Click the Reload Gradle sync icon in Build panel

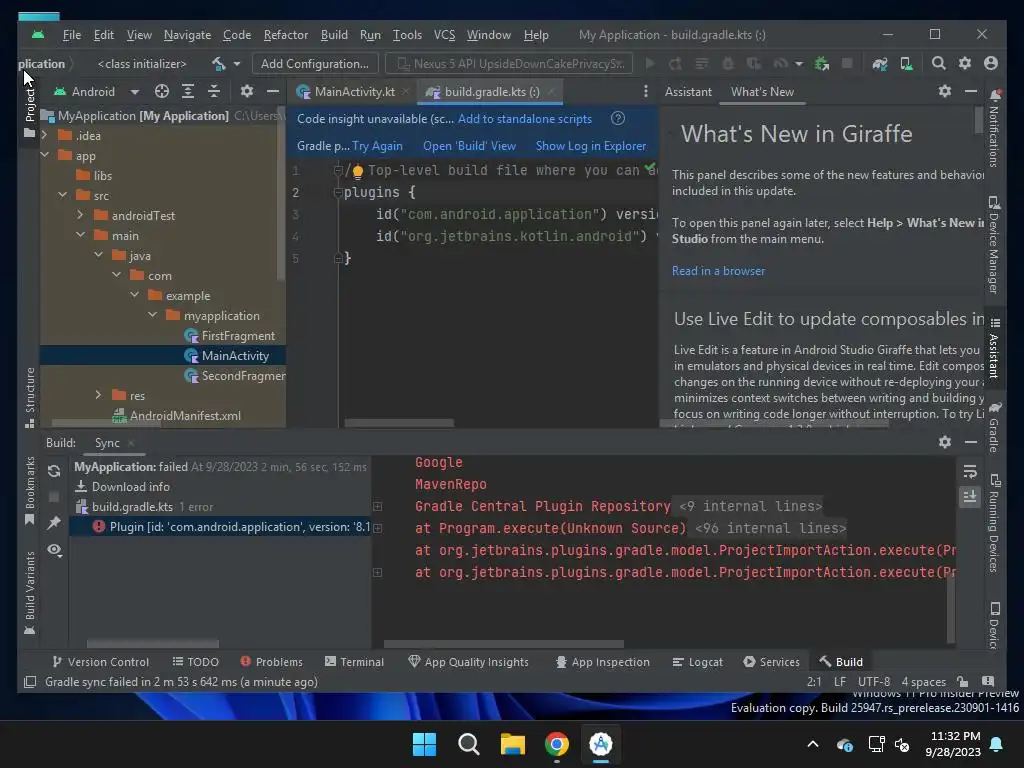[x=54, y=471]
